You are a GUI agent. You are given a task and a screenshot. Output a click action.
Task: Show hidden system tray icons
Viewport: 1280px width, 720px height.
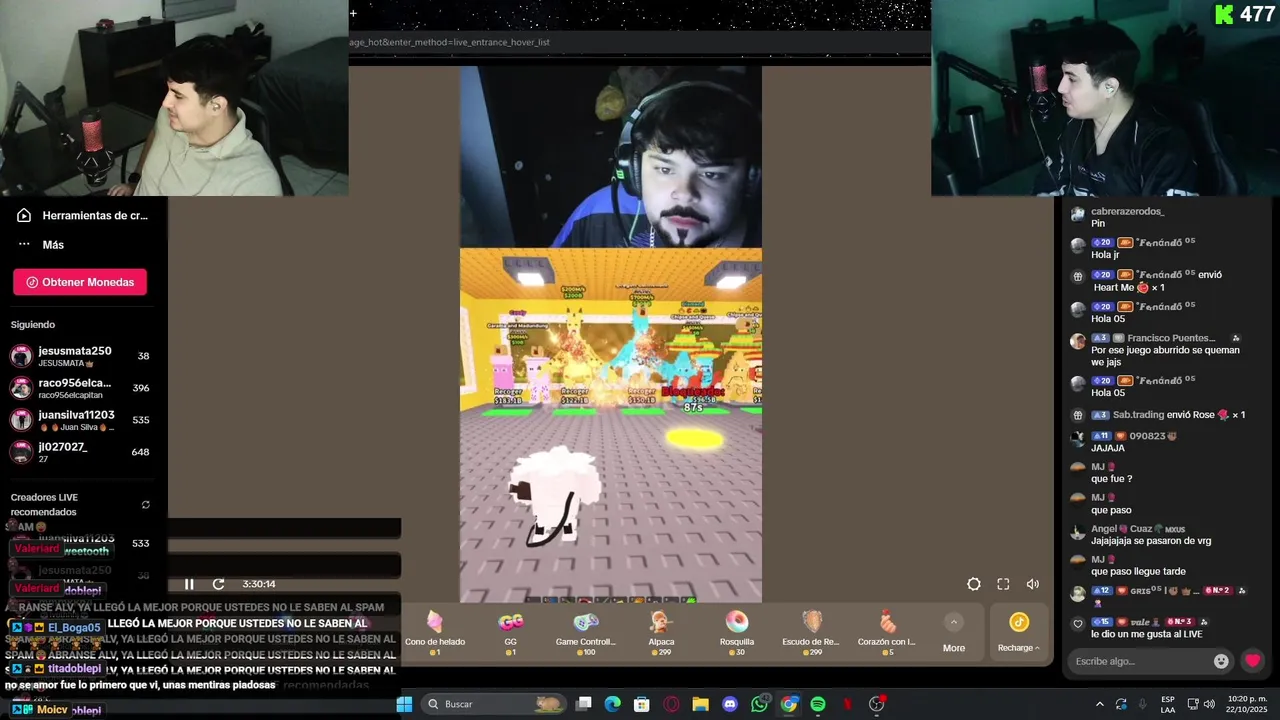[1100, 704]
